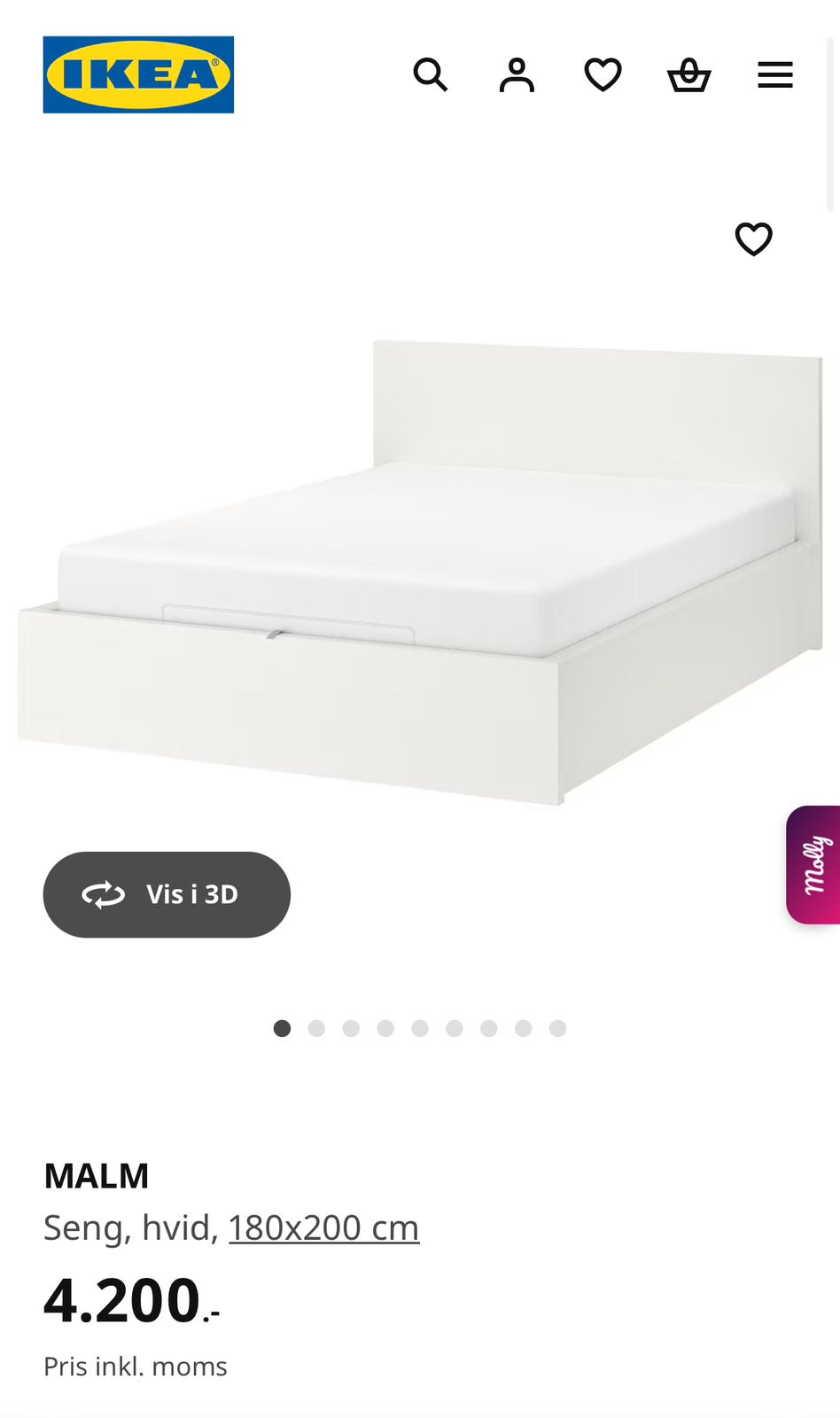Viewport: 840px width, 1418px height.
Task: Go to the fifth carousel image dot
Action: [420, 1028]
